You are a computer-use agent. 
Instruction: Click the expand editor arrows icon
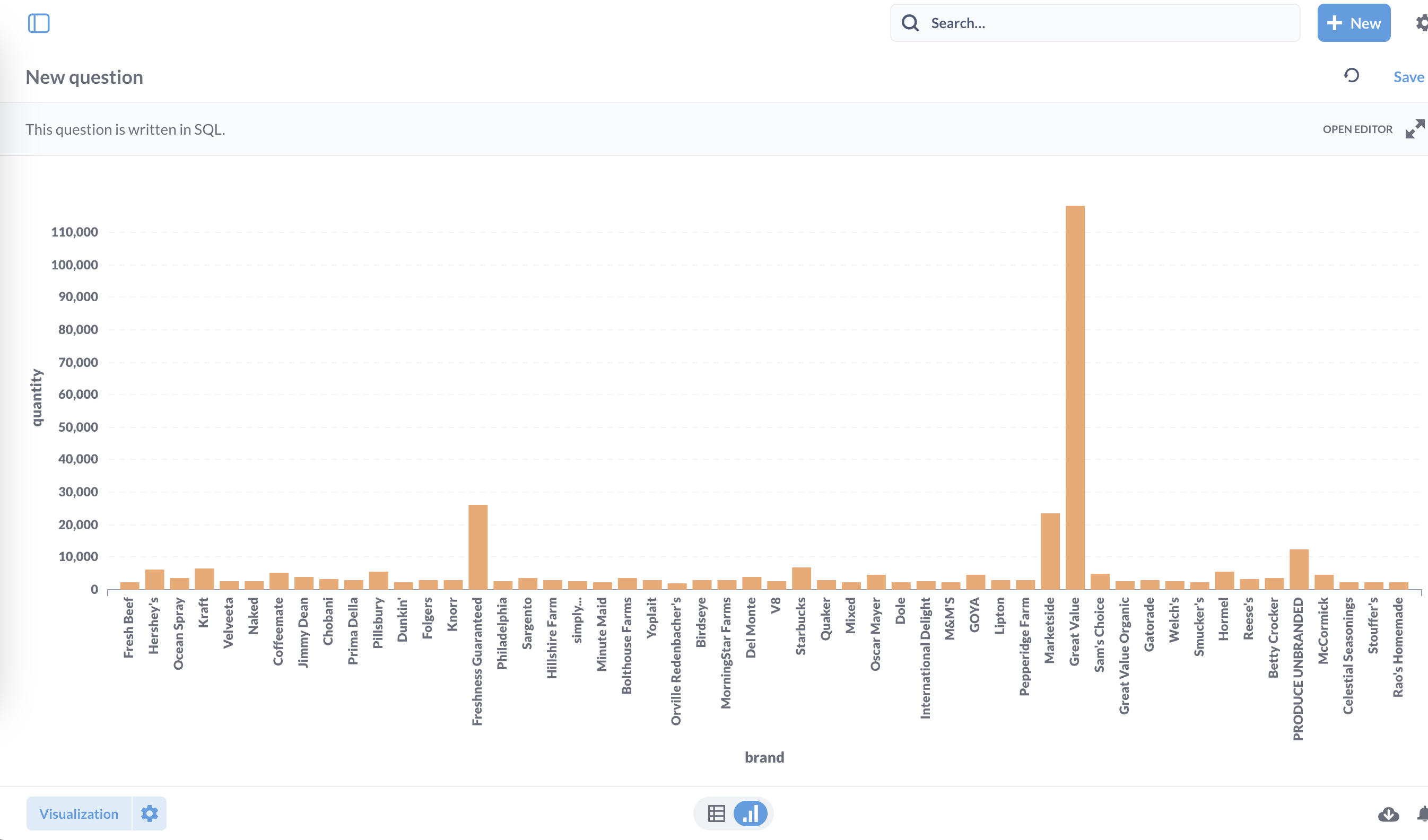pos(1414,129)
